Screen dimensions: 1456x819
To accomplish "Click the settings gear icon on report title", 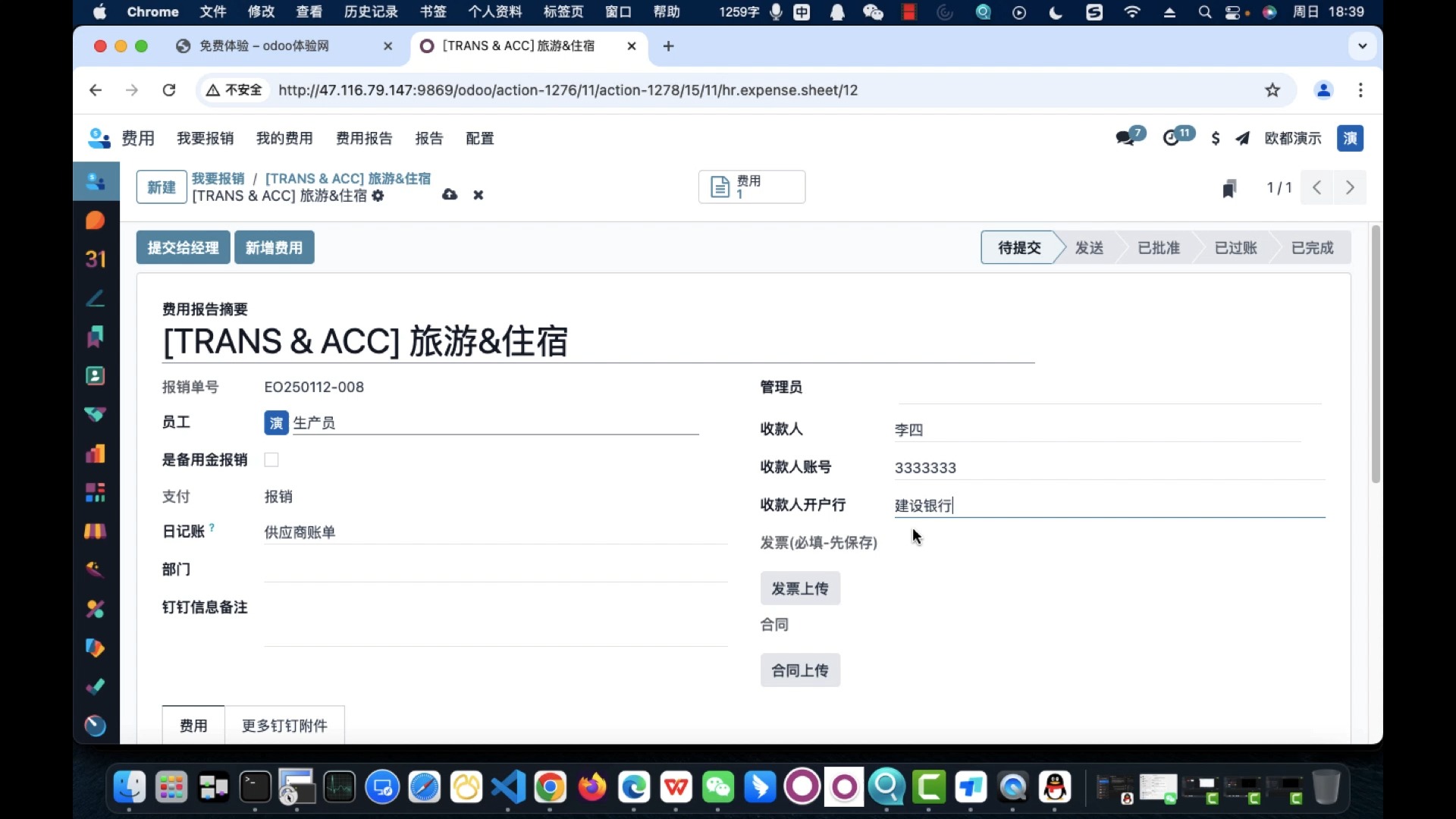I will (378, 196).
